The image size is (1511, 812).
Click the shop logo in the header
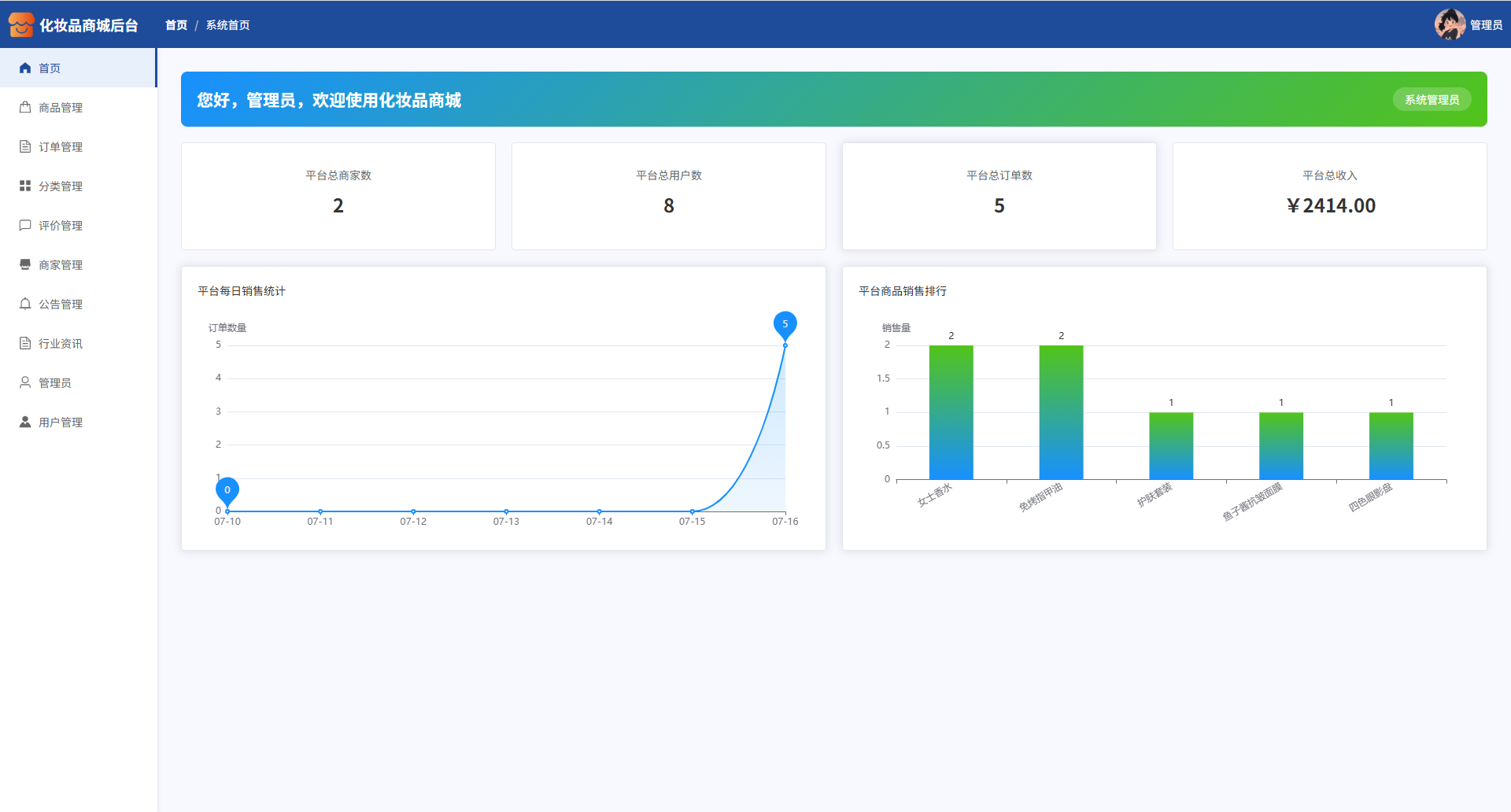coord(21,25)
